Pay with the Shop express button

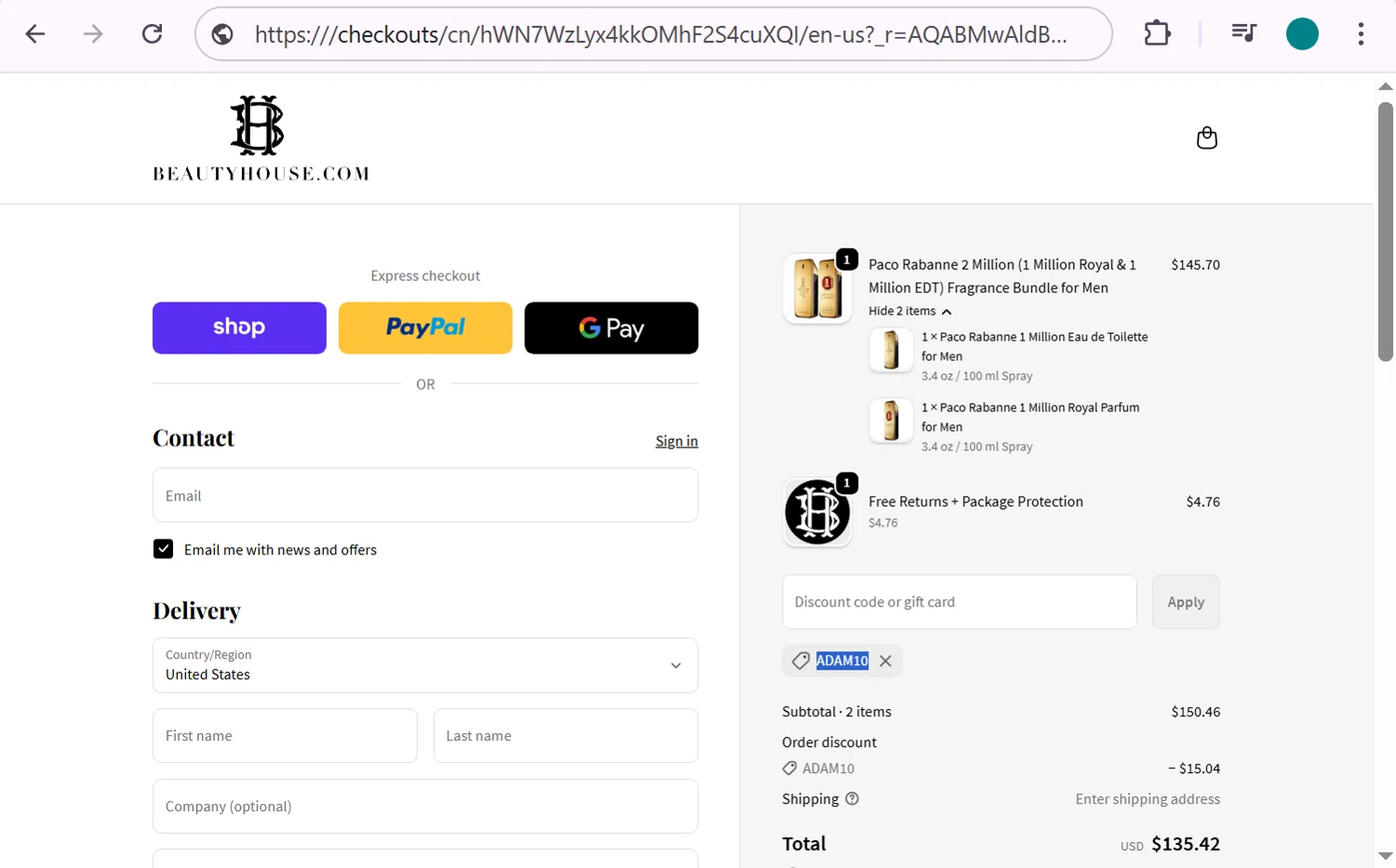[x=239, y=327]
